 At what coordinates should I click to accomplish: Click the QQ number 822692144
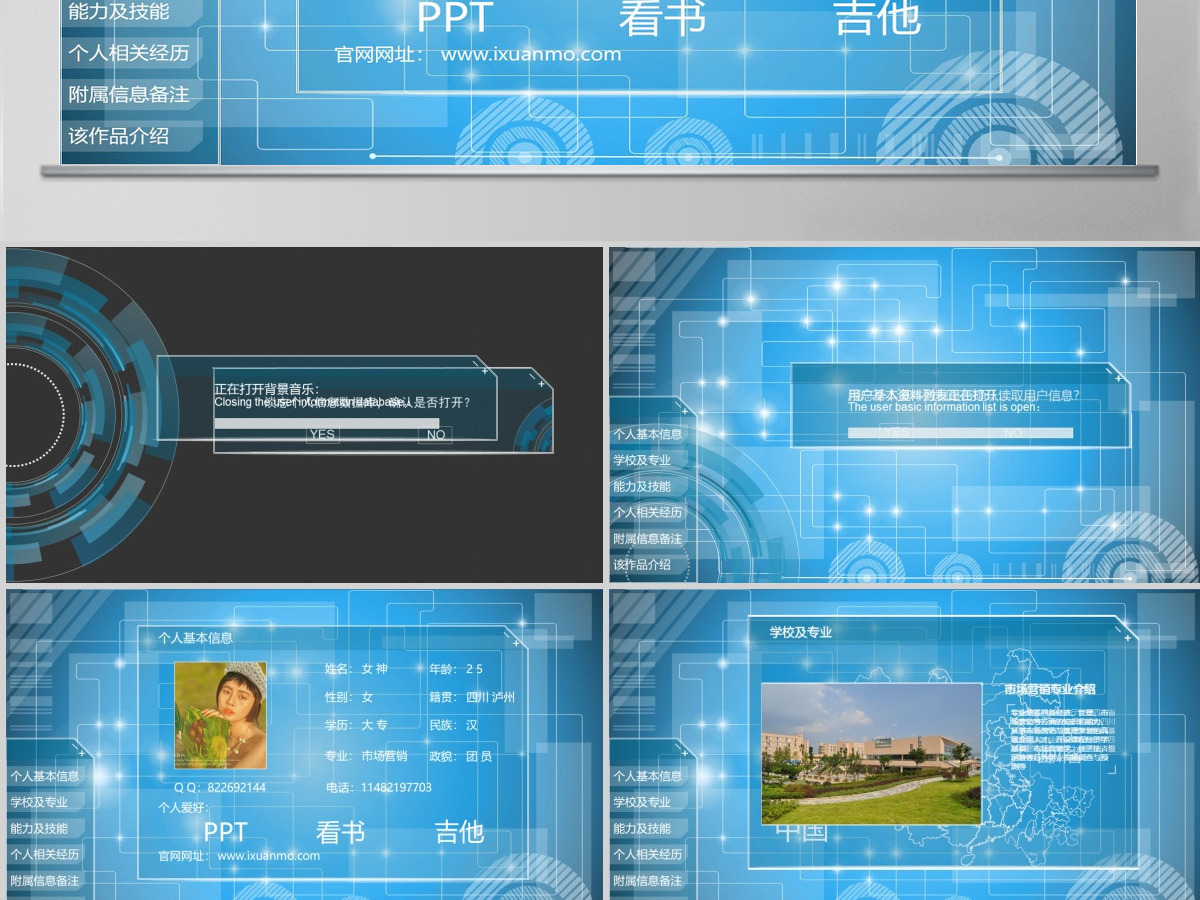(x=237, y=787)
